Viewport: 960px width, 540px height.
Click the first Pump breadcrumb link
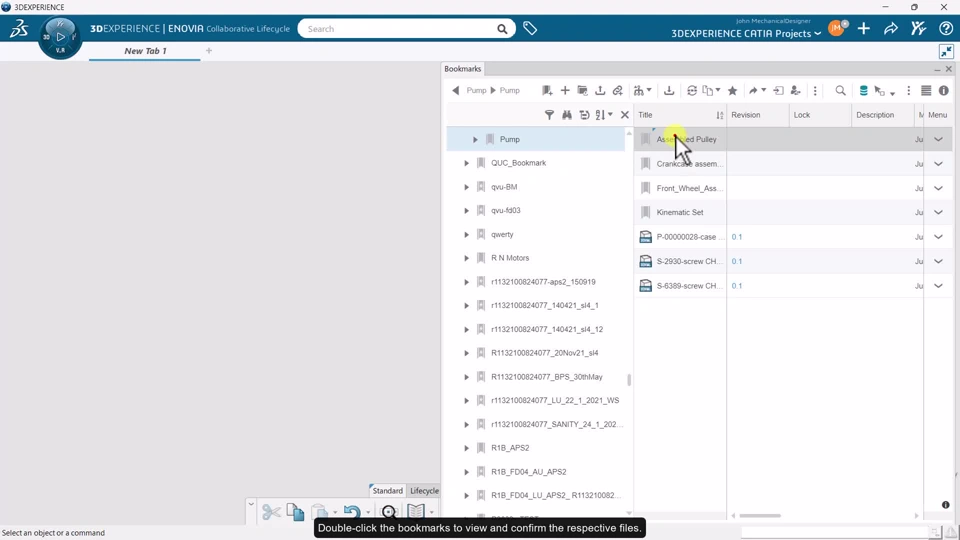pos(476,91)
